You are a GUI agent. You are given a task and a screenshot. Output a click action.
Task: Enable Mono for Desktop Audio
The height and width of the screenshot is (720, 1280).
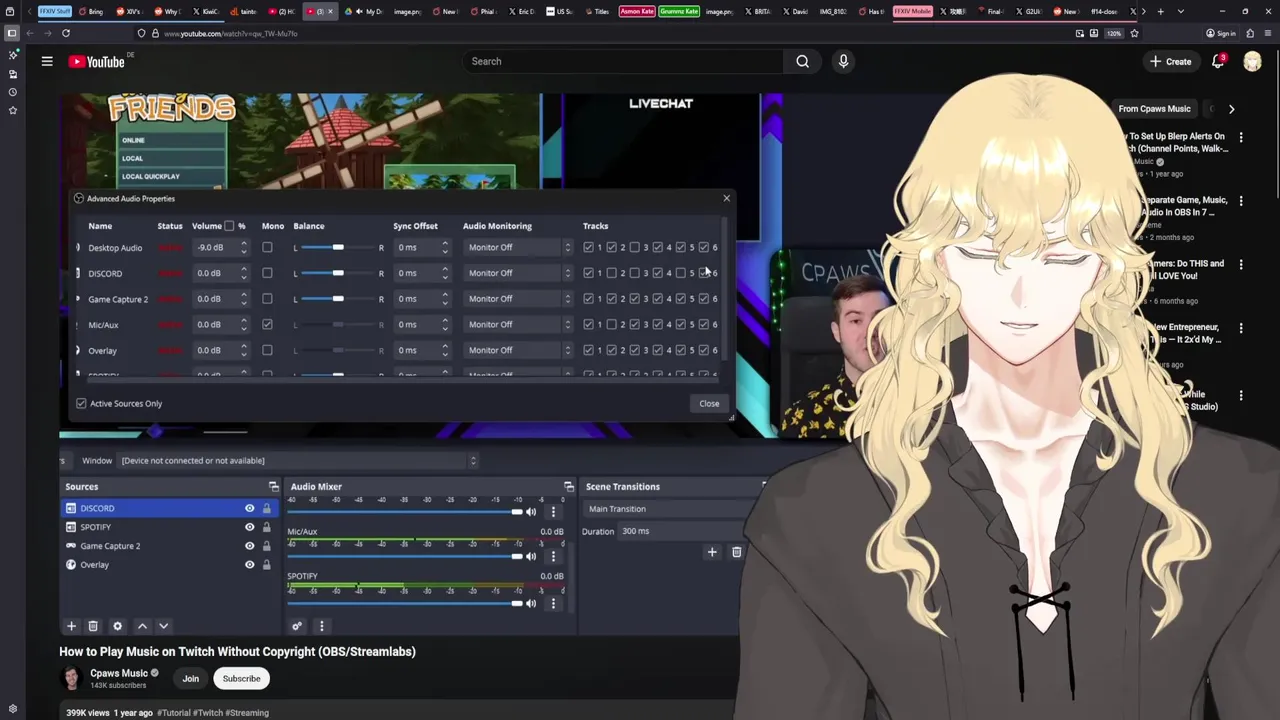click(267, 247)
